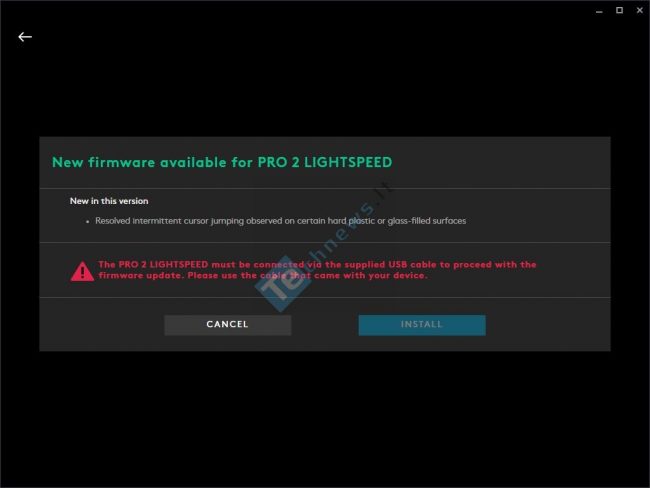Click the red warning triangle icon
Image resolution: width=650 pixels, height=488 pixels.
click(x=82, y=271)
